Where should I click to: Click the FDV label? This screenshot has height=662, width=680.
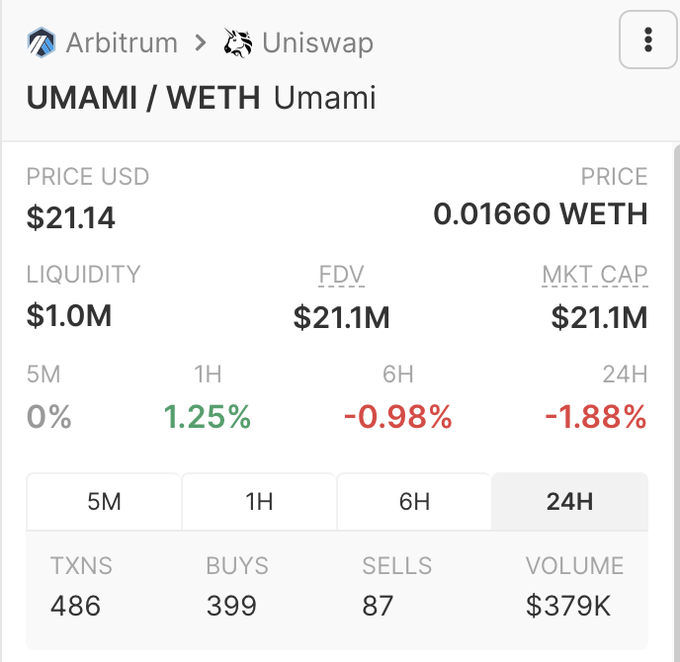tap(341, 274)
